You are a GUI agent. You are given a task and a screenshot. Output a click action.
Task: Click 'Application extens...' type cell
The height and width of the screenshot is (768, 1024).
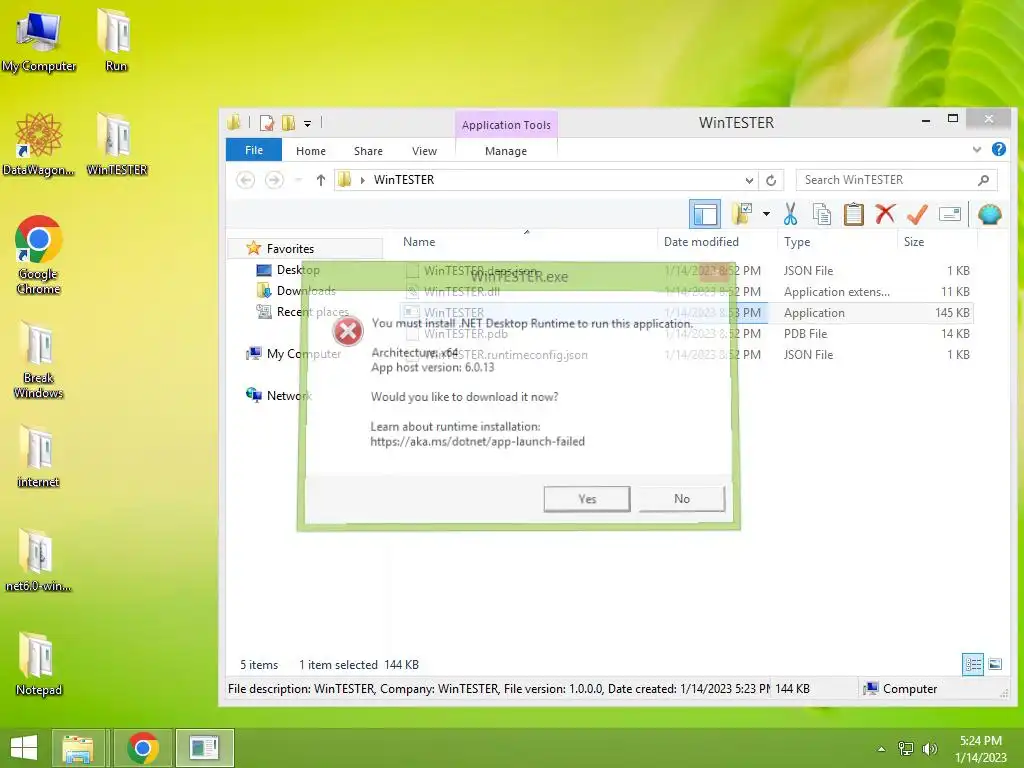tap(837, 291)
